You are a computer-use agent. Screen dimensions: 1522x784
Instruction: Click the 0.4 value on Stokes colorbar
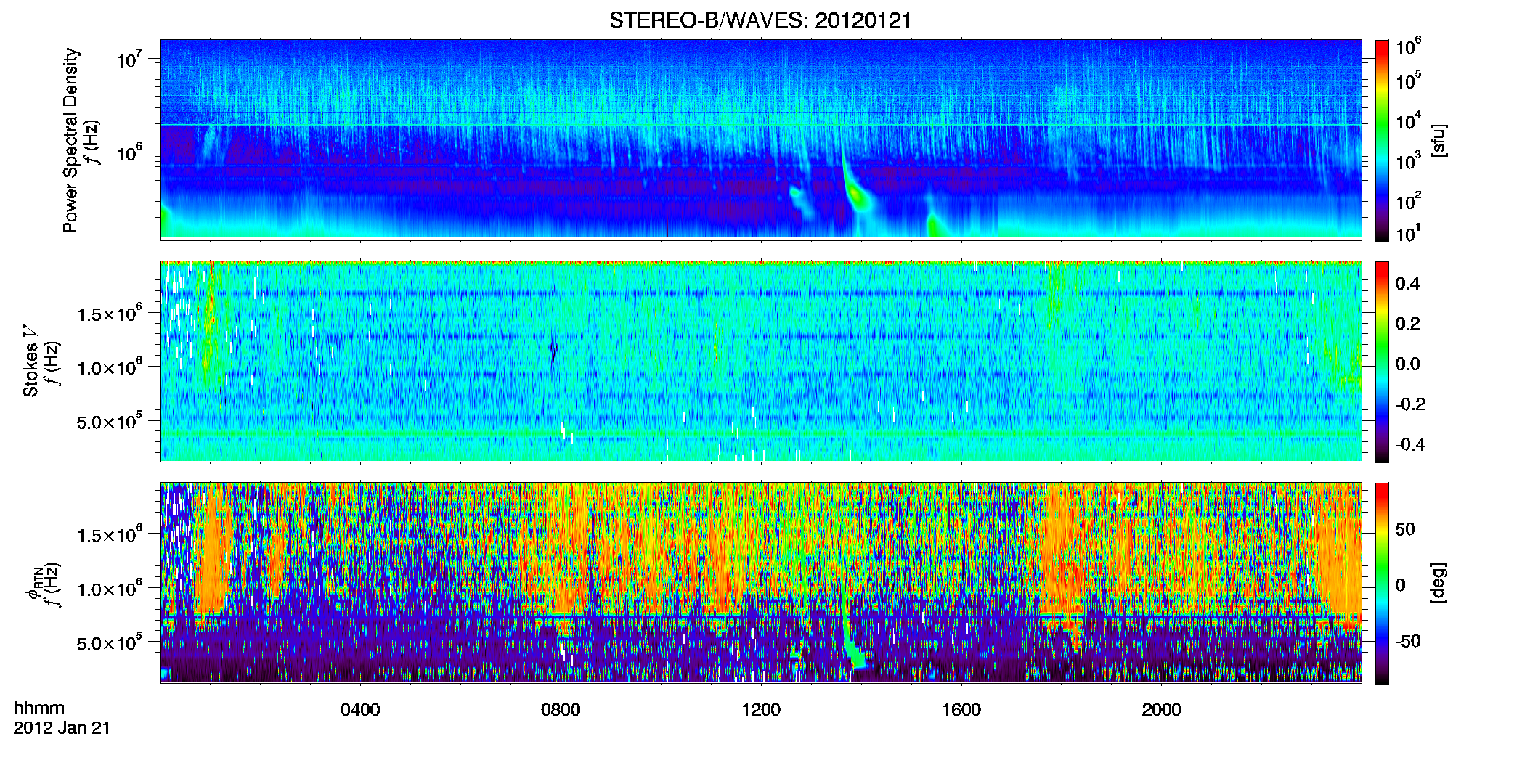coord(1407,284)
